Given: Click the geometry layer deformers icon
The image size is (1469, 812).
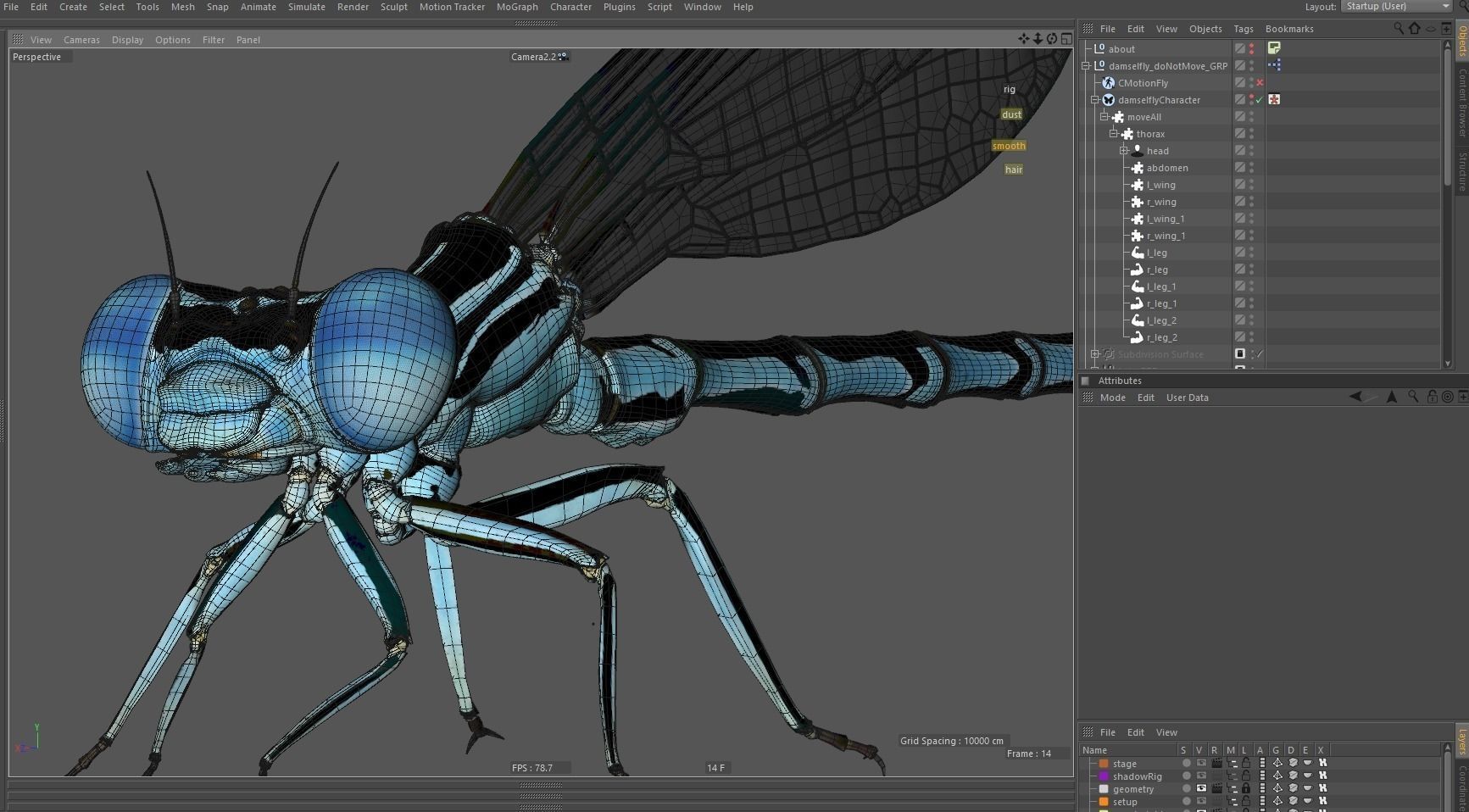Looking at the screenshot, I should pyautogui.click(x=1293, y=788).
